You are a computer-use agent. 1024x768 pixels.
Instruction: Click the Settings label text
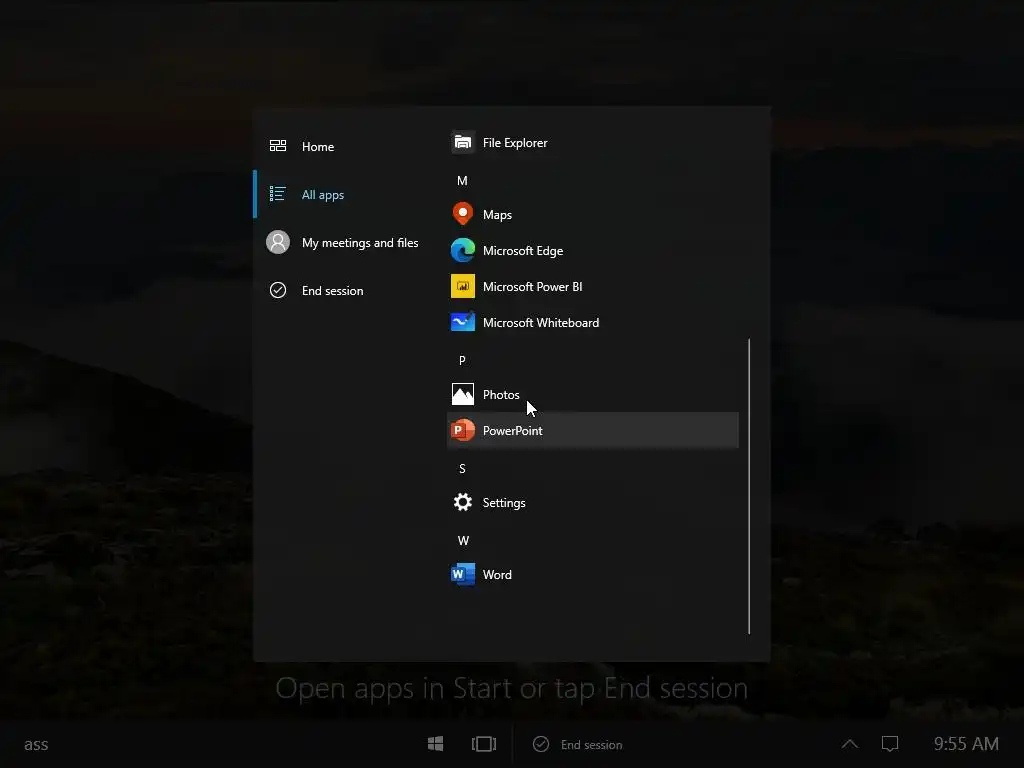pos(504,503)
